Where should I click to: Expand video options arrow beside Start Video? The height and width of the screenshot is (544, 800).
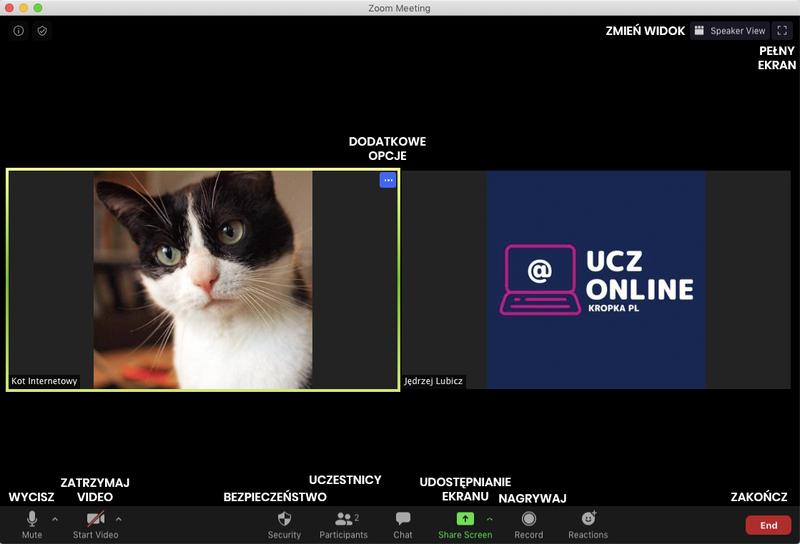click(x=119, y=519)
